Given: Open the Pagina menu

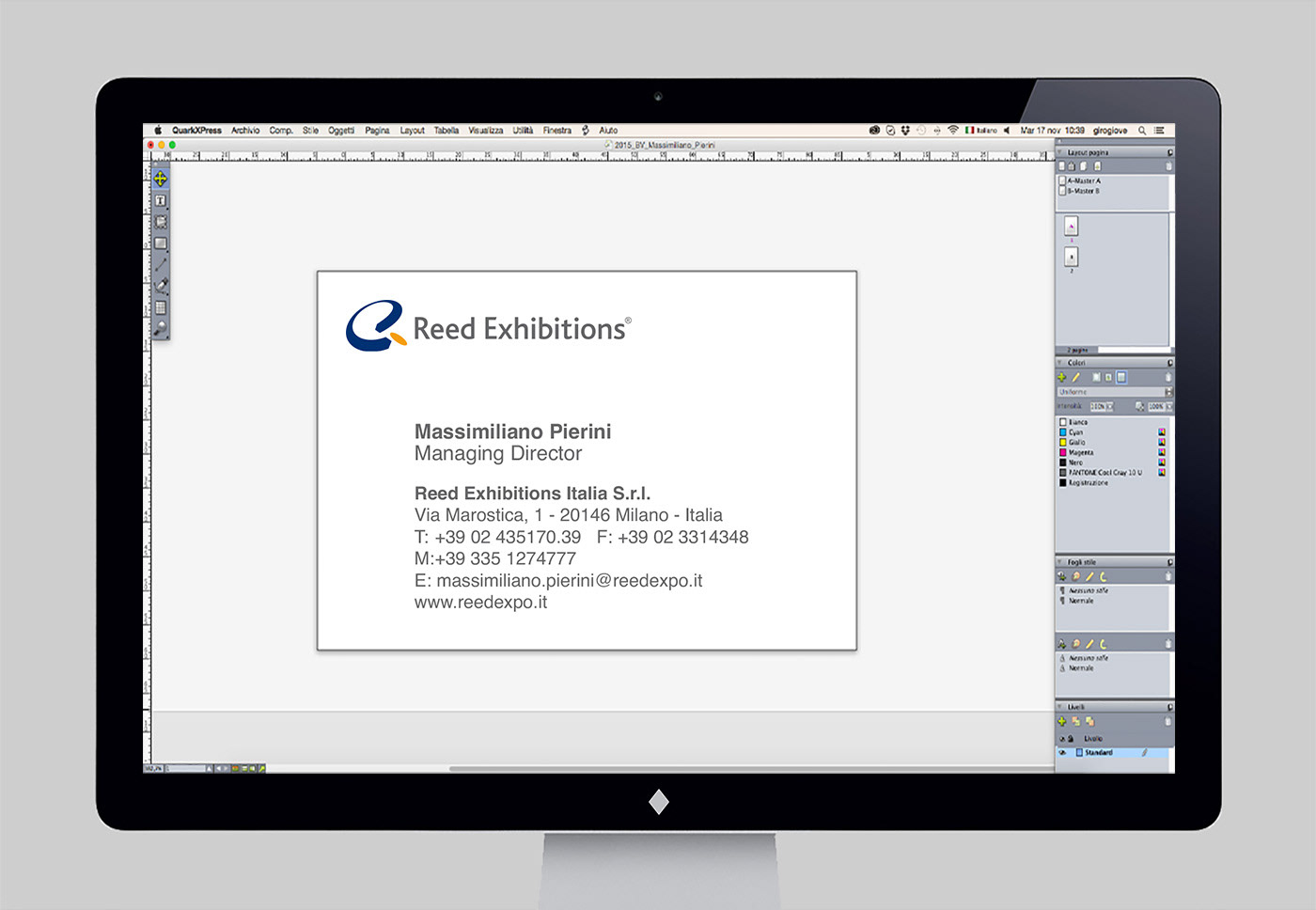Looking at the screenshot, I should 377,131.
